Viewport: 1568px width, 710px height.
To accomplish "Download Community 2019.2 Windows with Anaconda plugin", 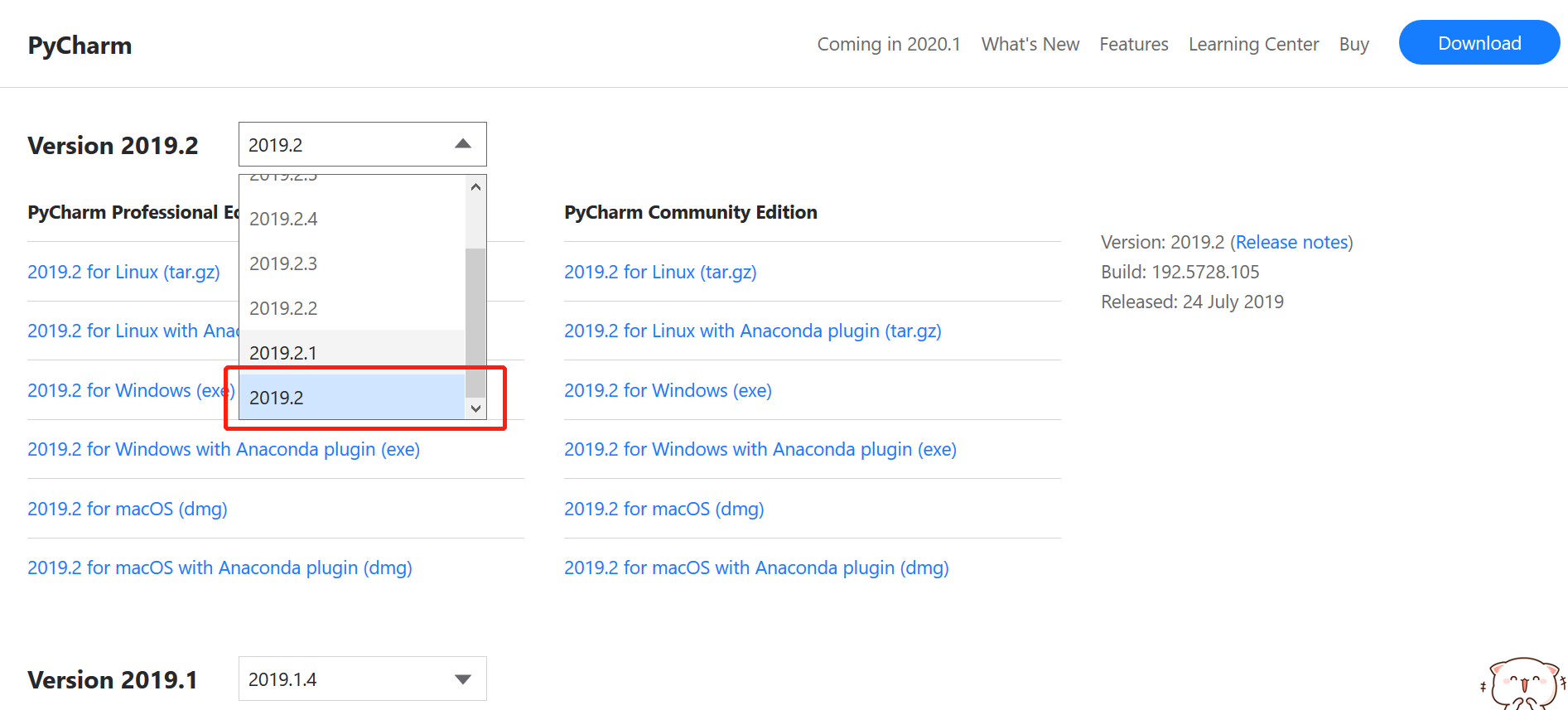I will [760, 449].
